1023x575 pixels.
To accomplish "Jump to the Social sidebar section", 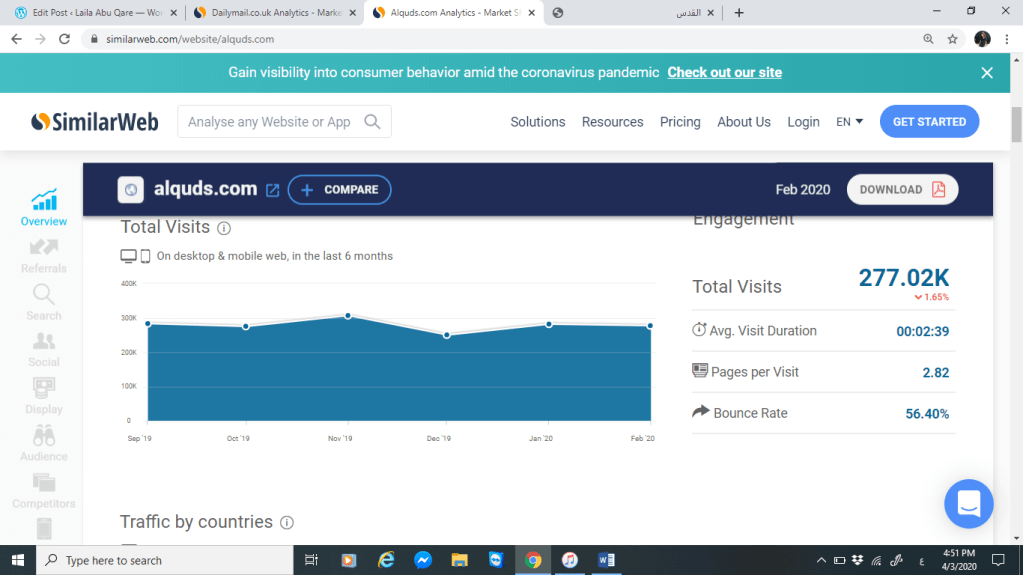I will (x=44, y=349).
